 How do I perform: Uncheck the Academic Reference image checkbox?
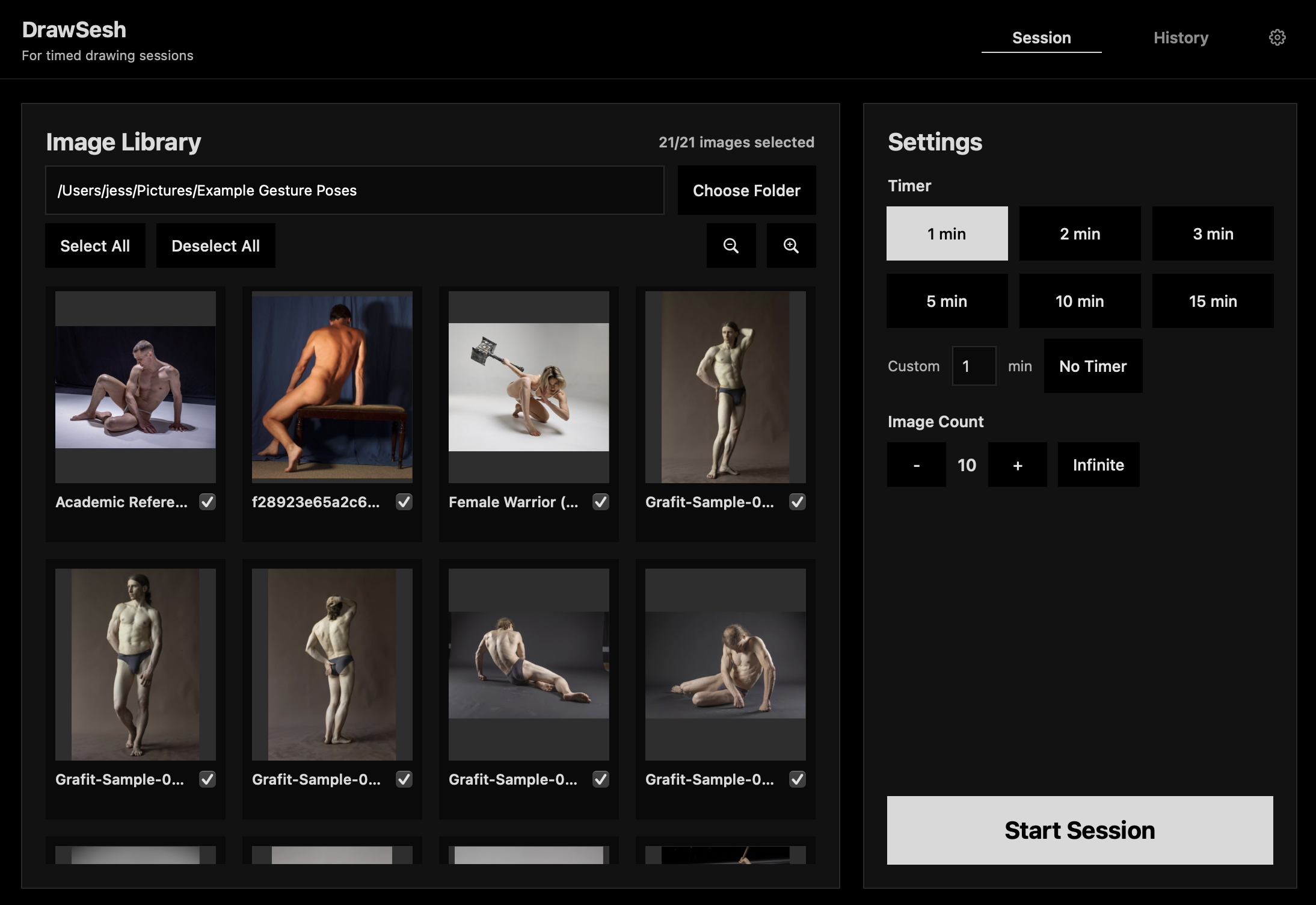208,502
